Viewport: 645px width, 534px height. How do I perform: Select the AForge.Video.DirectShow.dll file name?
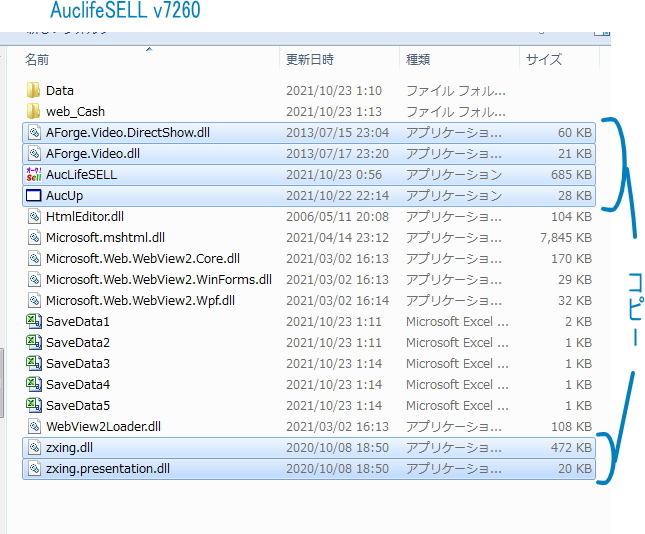pyautogui.click(x=128, y=132)
